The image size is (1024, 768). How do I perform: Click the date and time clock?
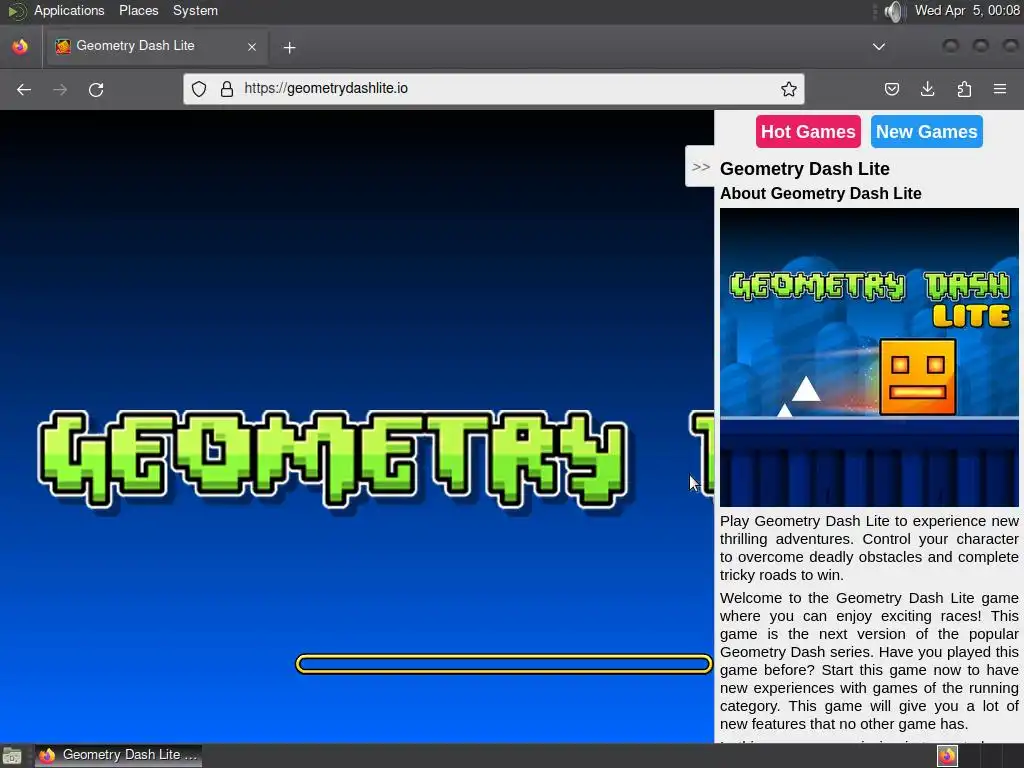pyautogui.click(x=967, y=10)
